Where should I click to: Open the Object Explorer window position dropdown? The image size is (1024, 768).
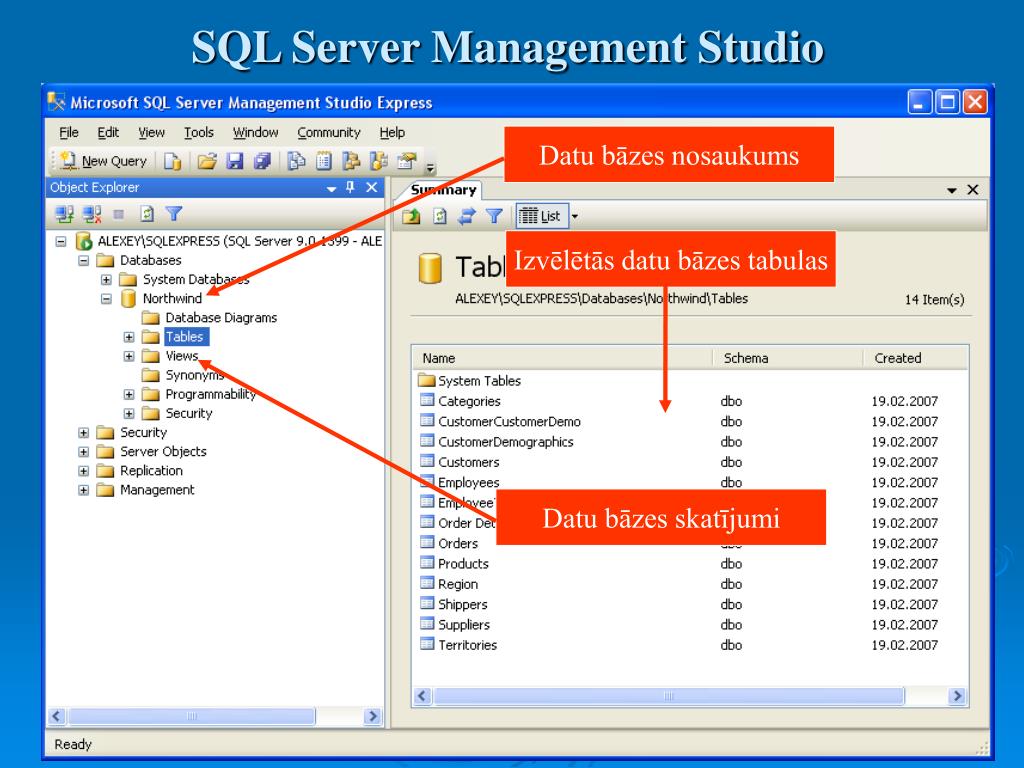(x=331, y=189)
